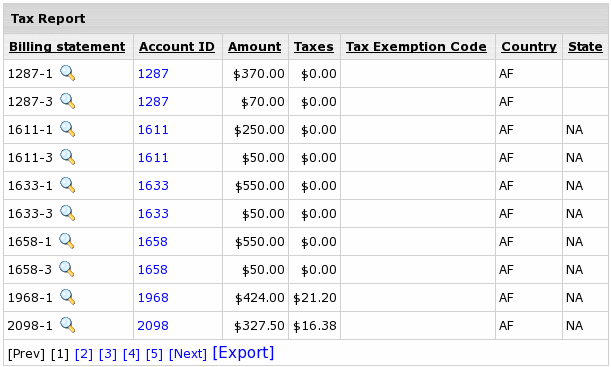Sort the report by Country
The image size is (611, 367).
point(529,47)
